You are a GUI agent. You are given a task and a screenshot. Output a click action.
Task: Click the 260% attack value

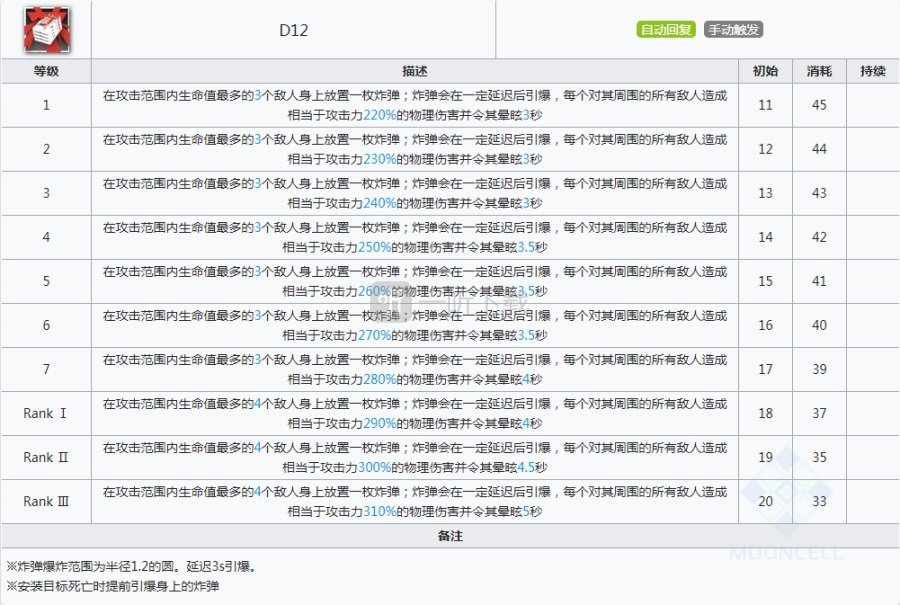click(x=374, y=291)
